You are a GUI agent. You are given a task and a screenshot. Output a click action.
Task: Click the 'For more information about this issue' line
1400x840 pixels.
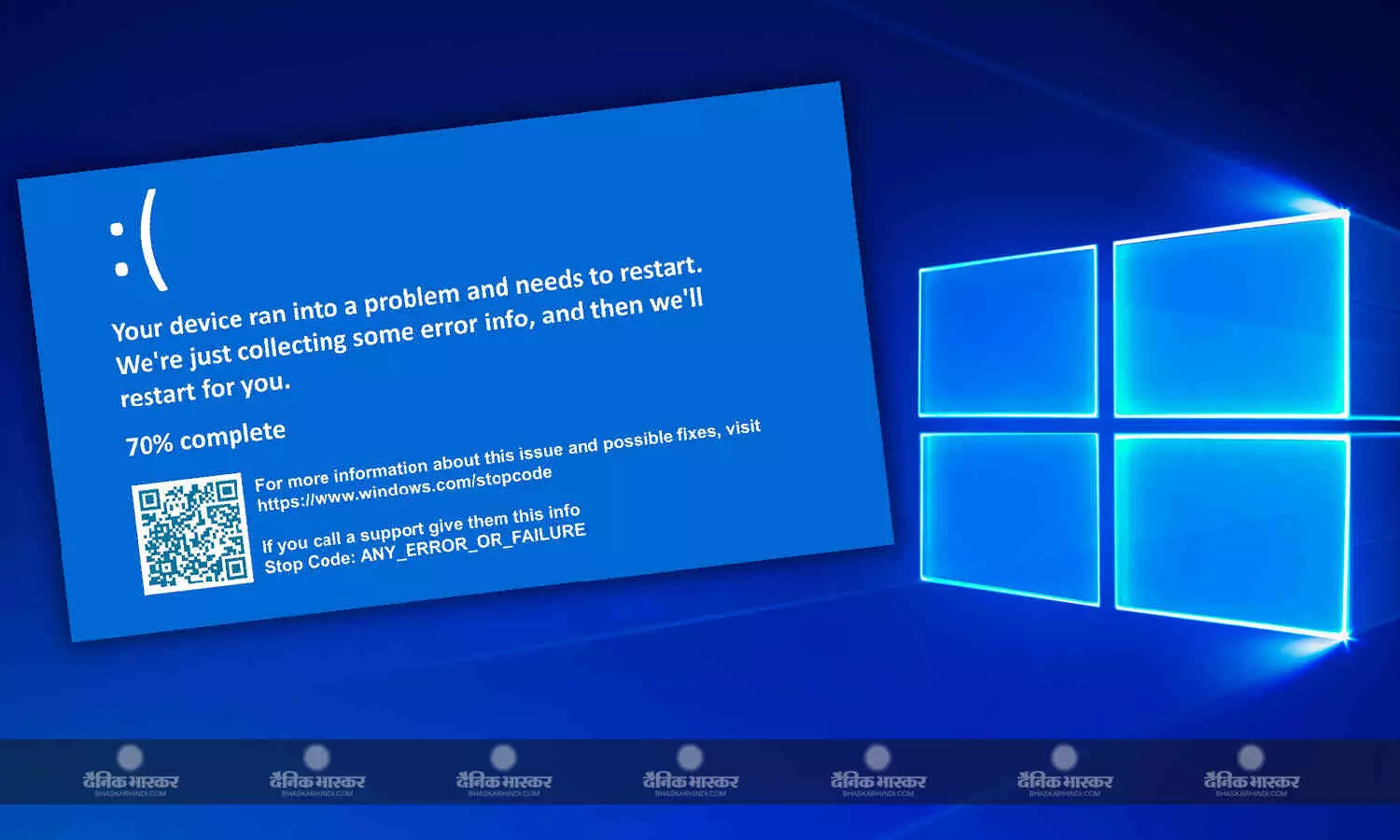508,455
